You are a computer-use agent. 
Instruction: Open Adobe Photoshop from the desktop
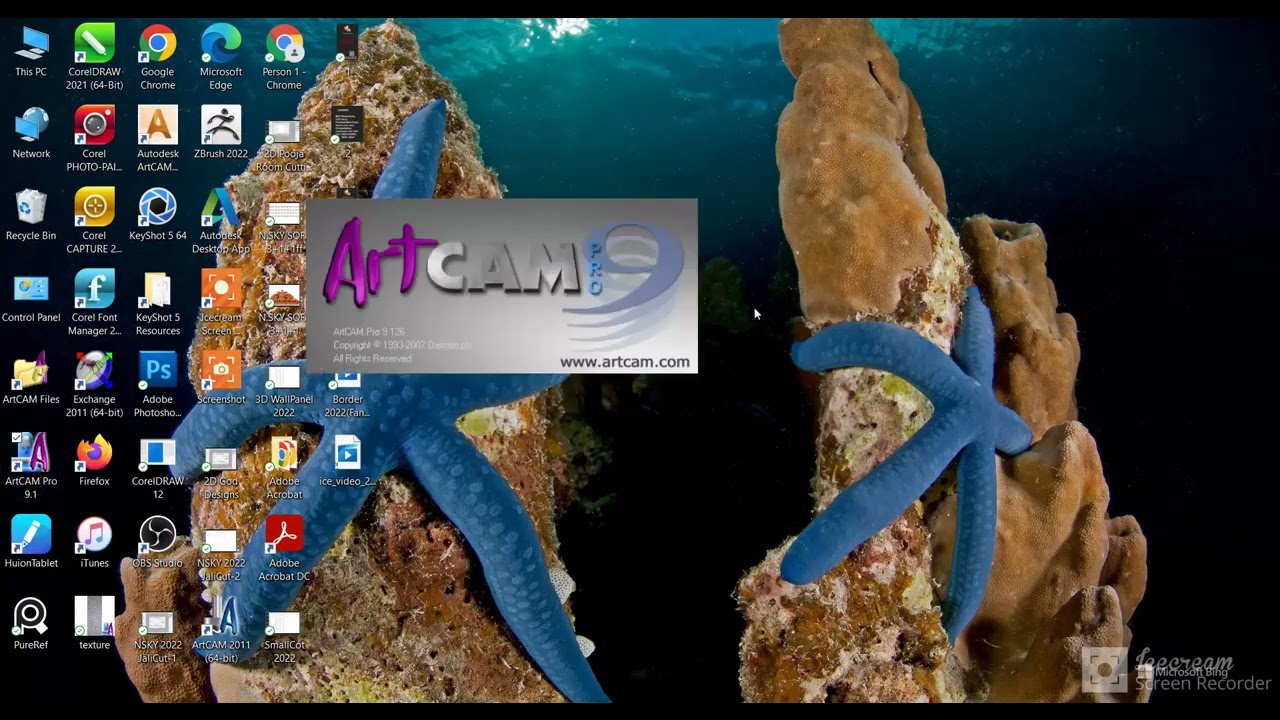158,385
